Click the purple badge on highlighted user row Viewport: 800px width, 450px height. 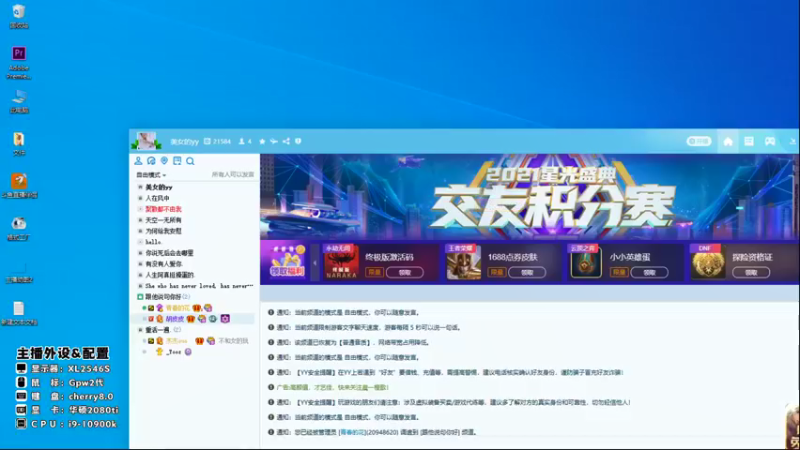pos(225,319)
